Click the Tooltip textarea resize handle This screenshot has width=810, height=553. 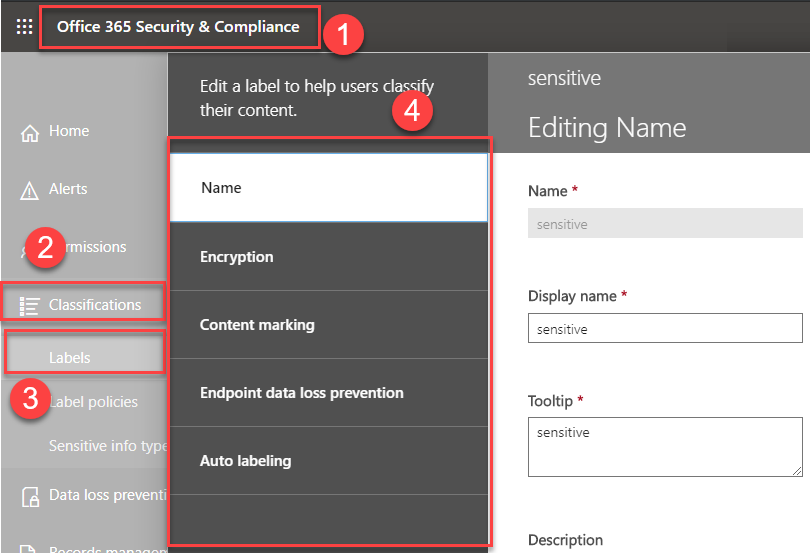point(796,470)
